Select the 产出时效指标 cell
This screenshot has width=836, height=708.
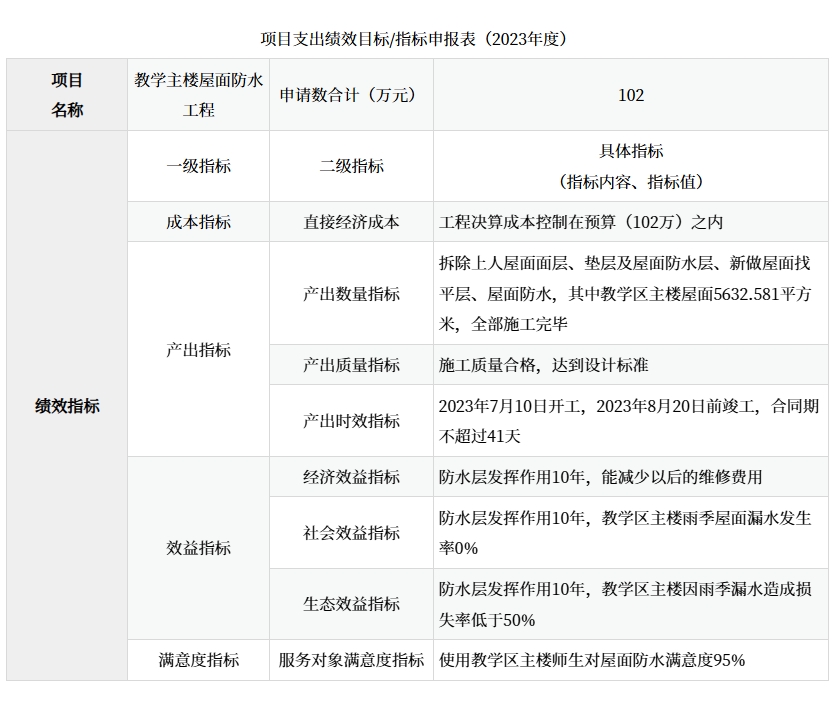(x=351, y=421)
